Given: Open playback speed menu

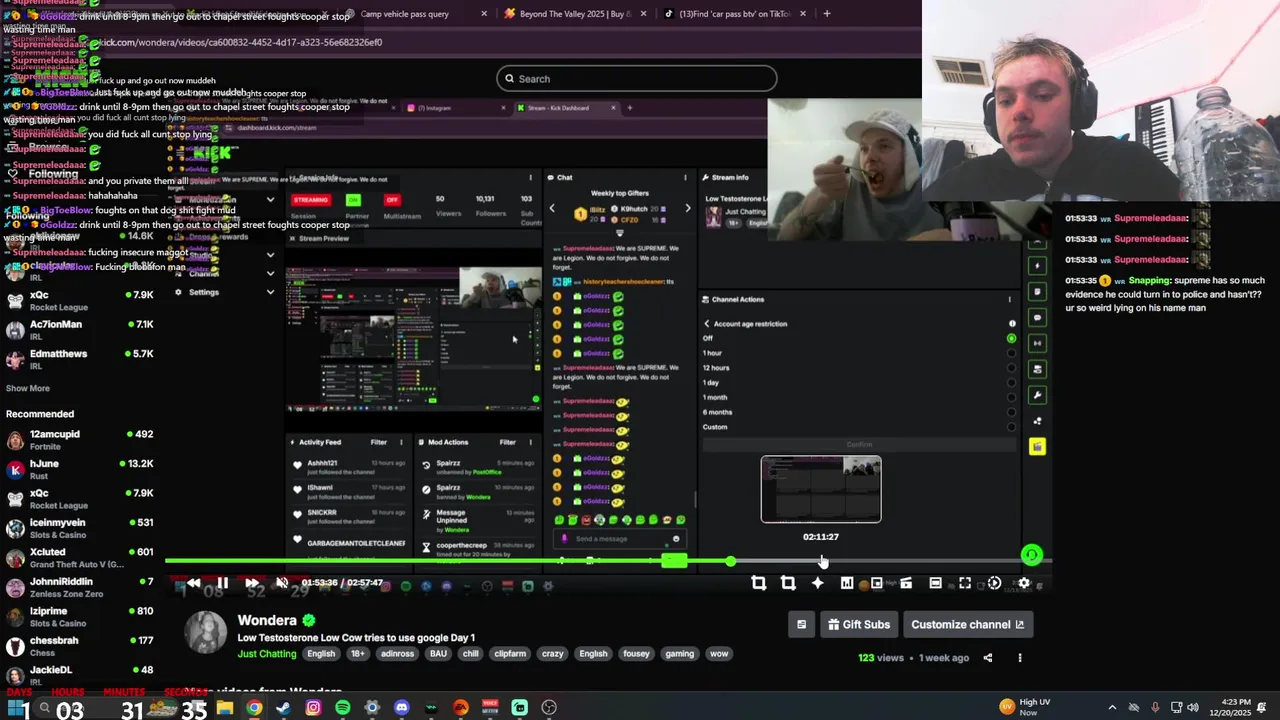Looking at the screenshot, I should pyautogui.click(x=994, y=583).
